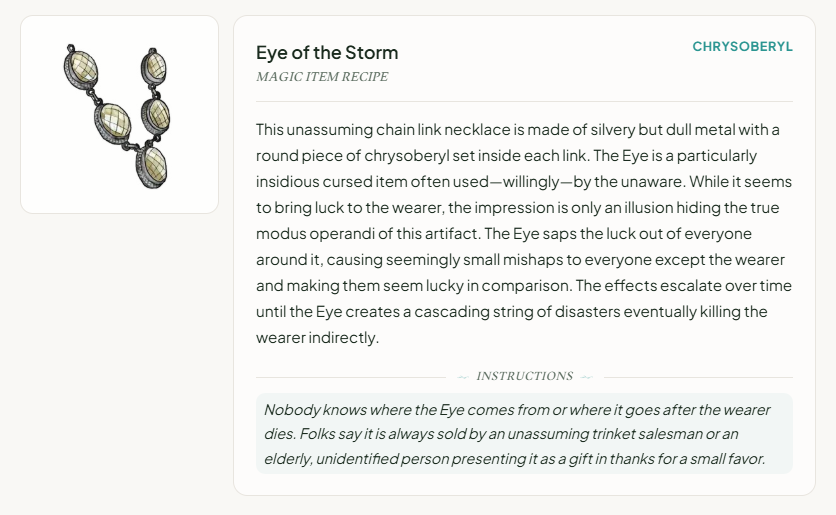Viewport: 836px width, 515px height.
Task: Select the MAGIC ITEM RECIPE subtitle
Action: pos(322,77)
